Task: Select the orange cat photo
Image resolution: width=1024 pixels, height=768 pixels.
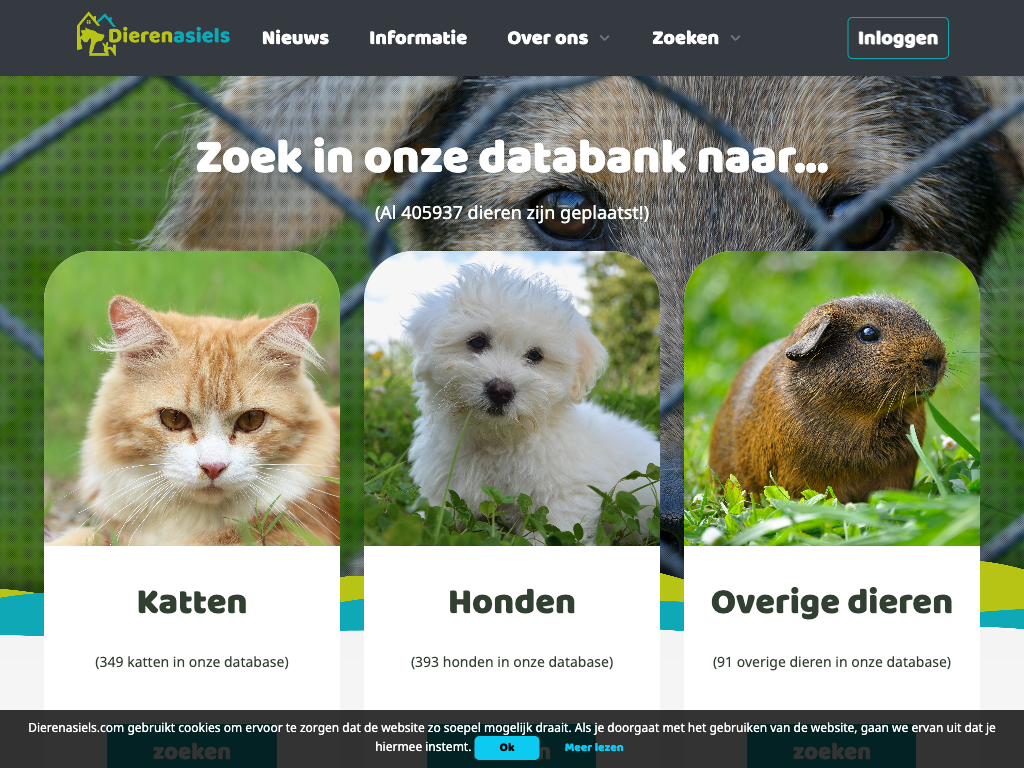Action: pos(192,398)
